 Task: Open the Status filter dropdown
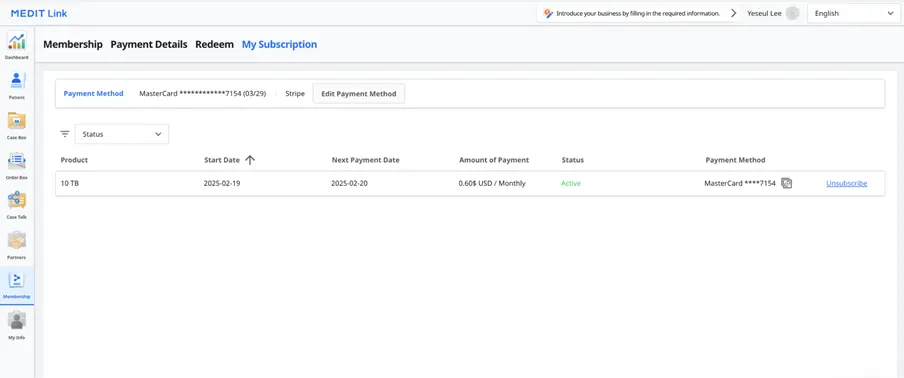(x=122, y=134)
